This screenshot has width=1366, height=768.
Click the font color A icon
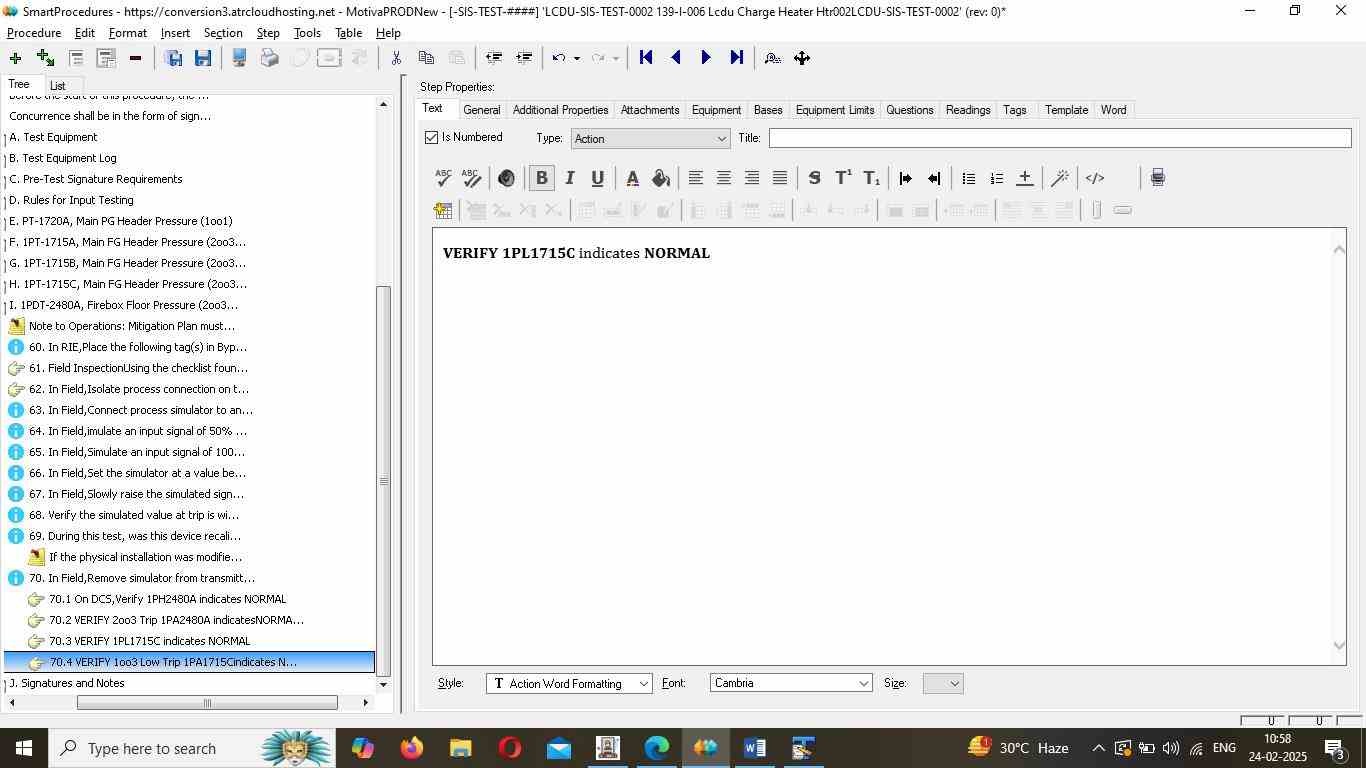pyautogui.click(x=632, y=178)
